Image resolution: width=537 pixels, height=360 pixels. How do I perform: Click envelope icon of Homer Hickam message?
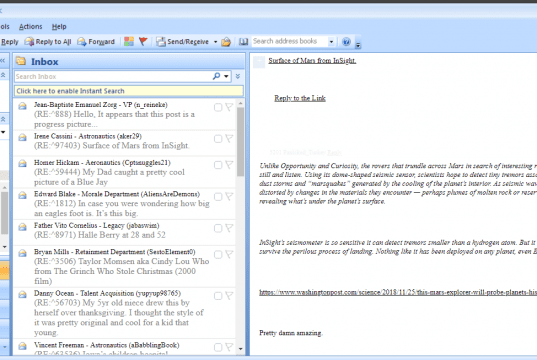click(x=23, y=163)
